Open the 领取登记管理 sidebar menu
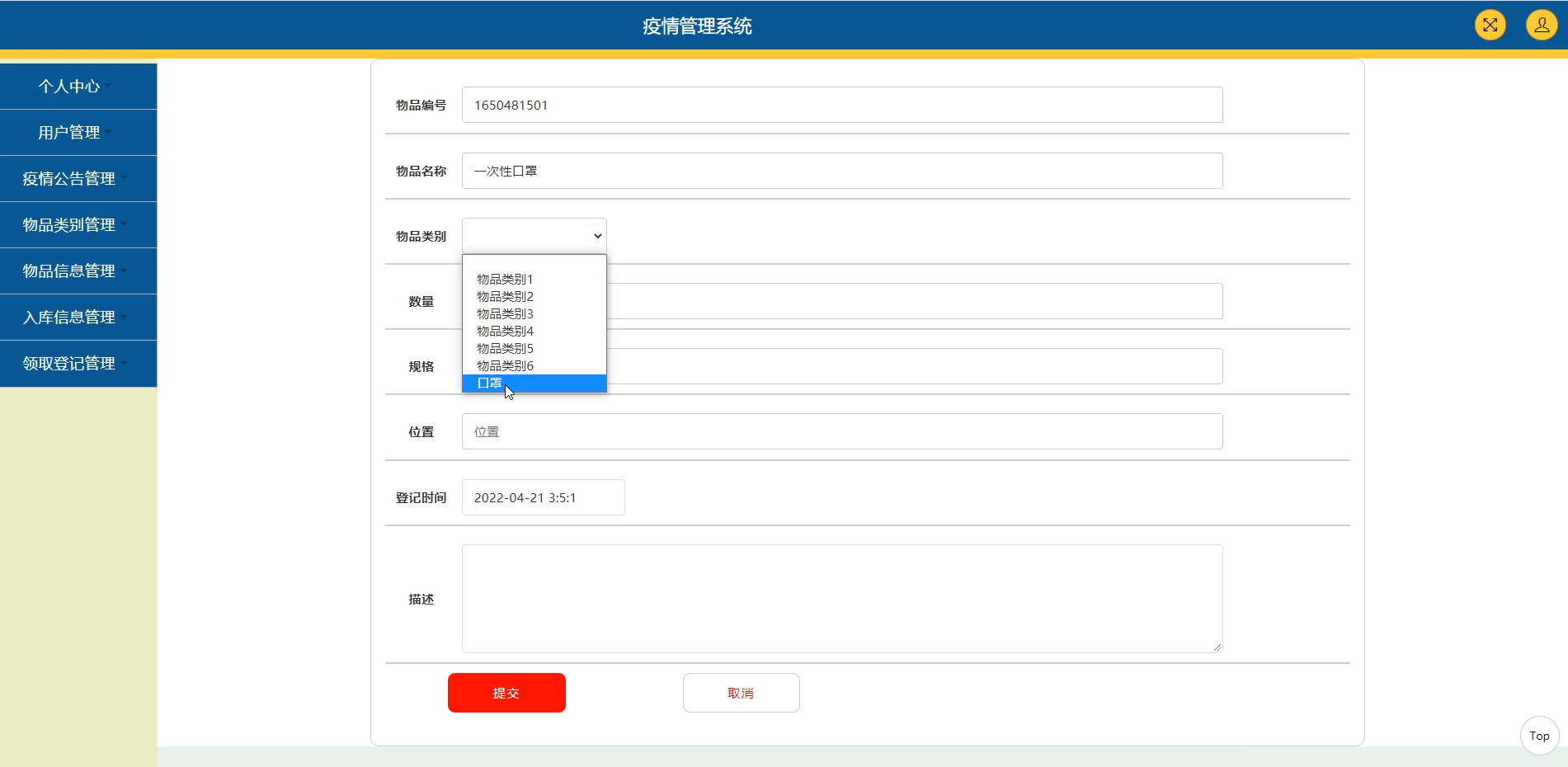 pos(78,364)
